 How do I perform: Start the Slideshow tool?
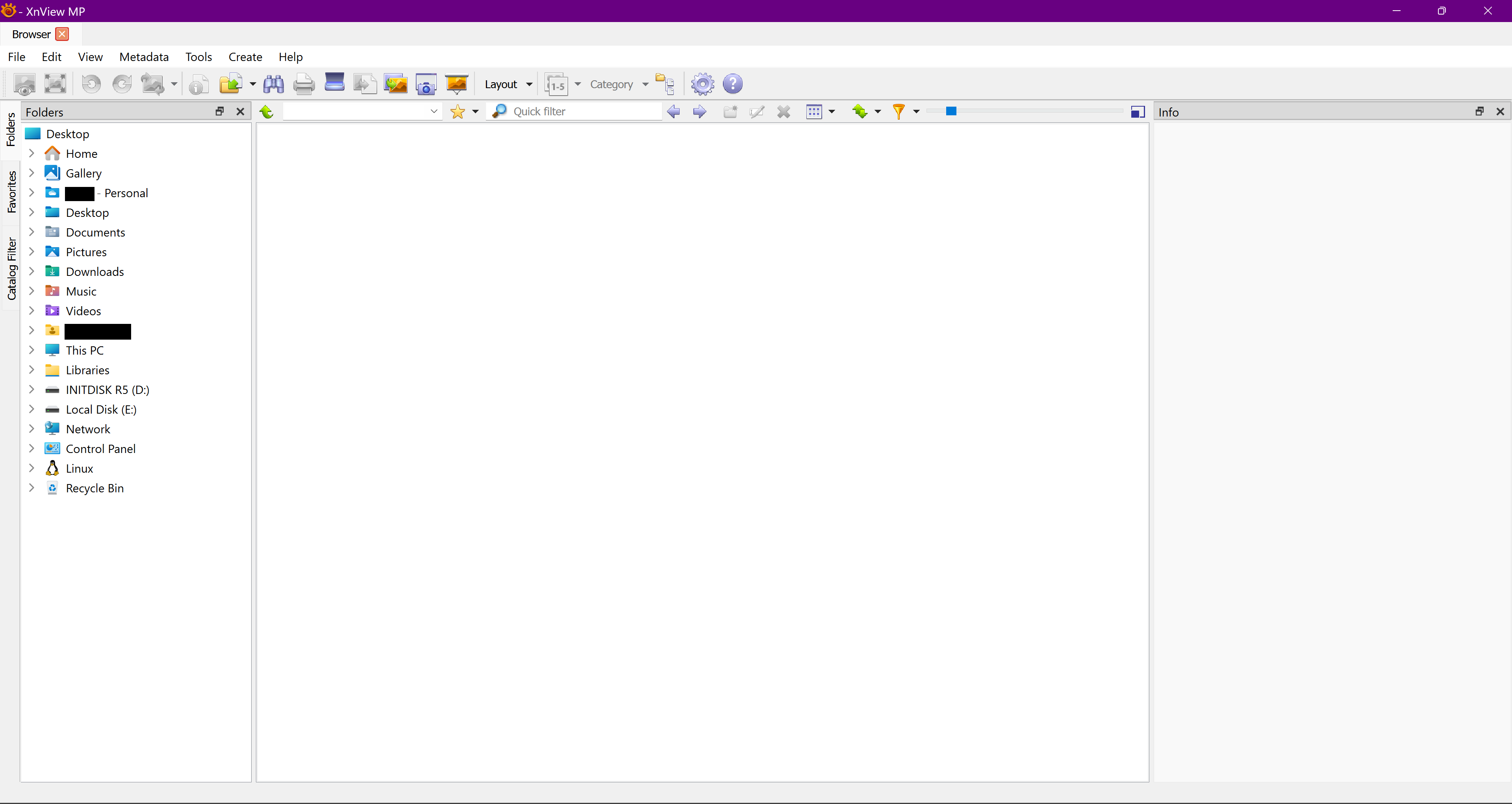(x=456, y=85)
